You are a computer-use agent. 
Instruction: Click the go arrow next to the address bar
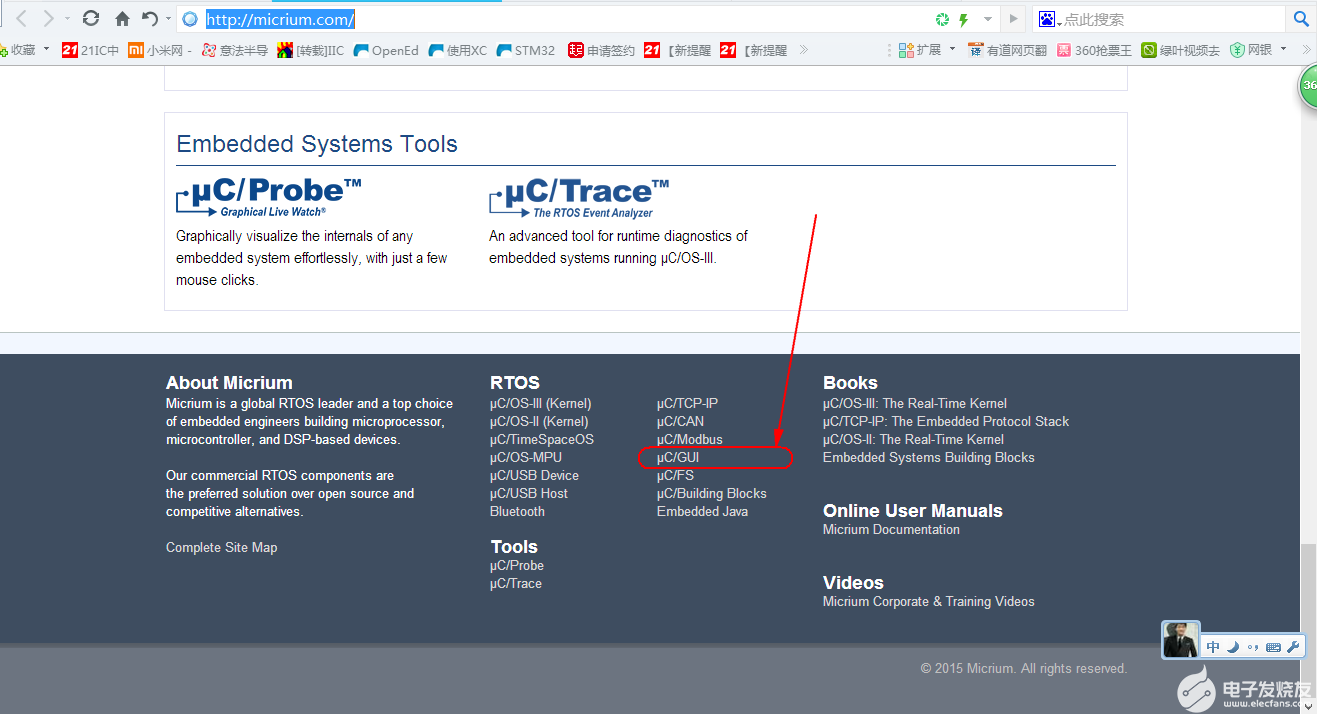pyautogui.click(x=1014, y=19)
